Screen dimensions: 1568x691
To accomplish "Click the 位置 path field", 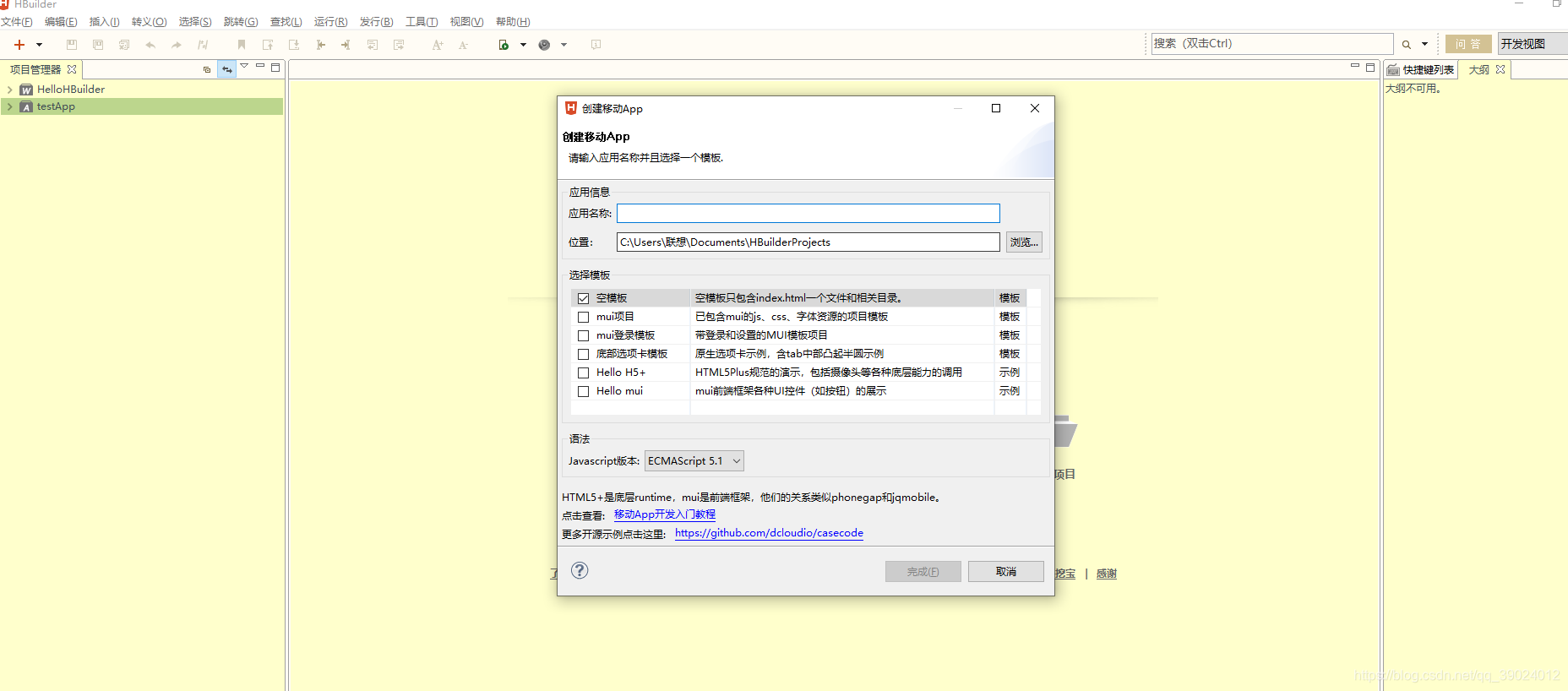I will 808,242.
